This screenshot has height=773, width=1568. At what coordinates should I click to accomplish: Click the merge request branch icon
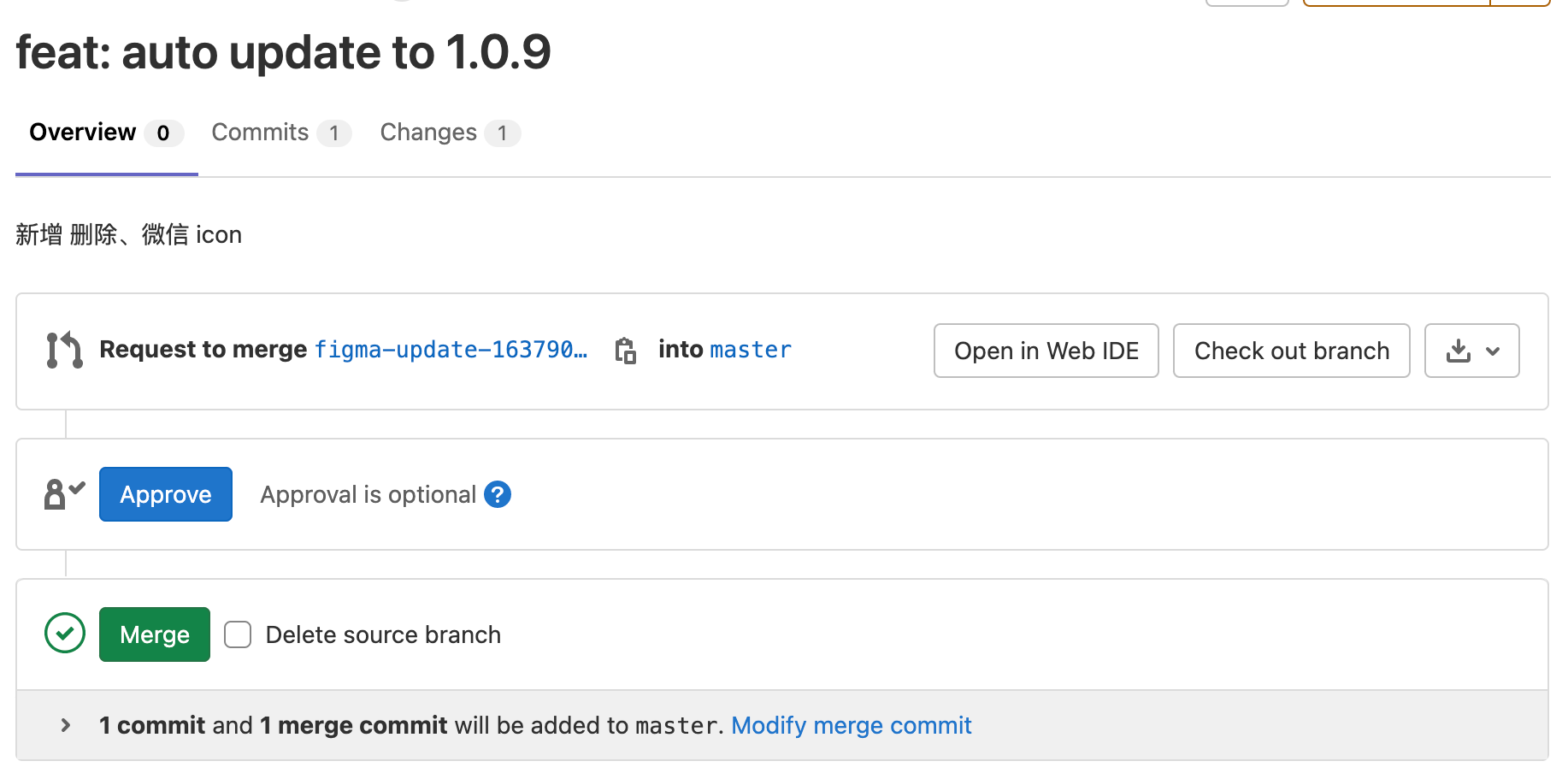64,351
